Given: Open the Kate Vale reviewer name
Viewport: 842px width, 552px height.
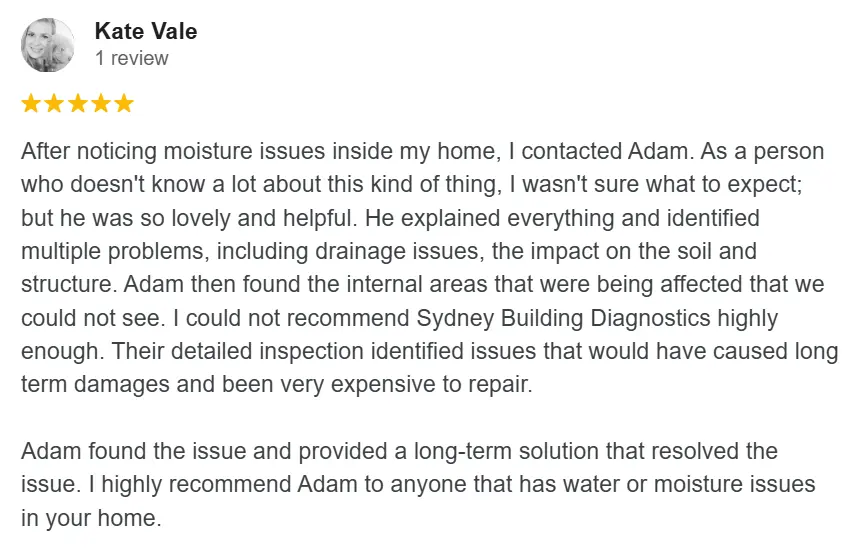Looking at the screenshot, I should [145, 31].
